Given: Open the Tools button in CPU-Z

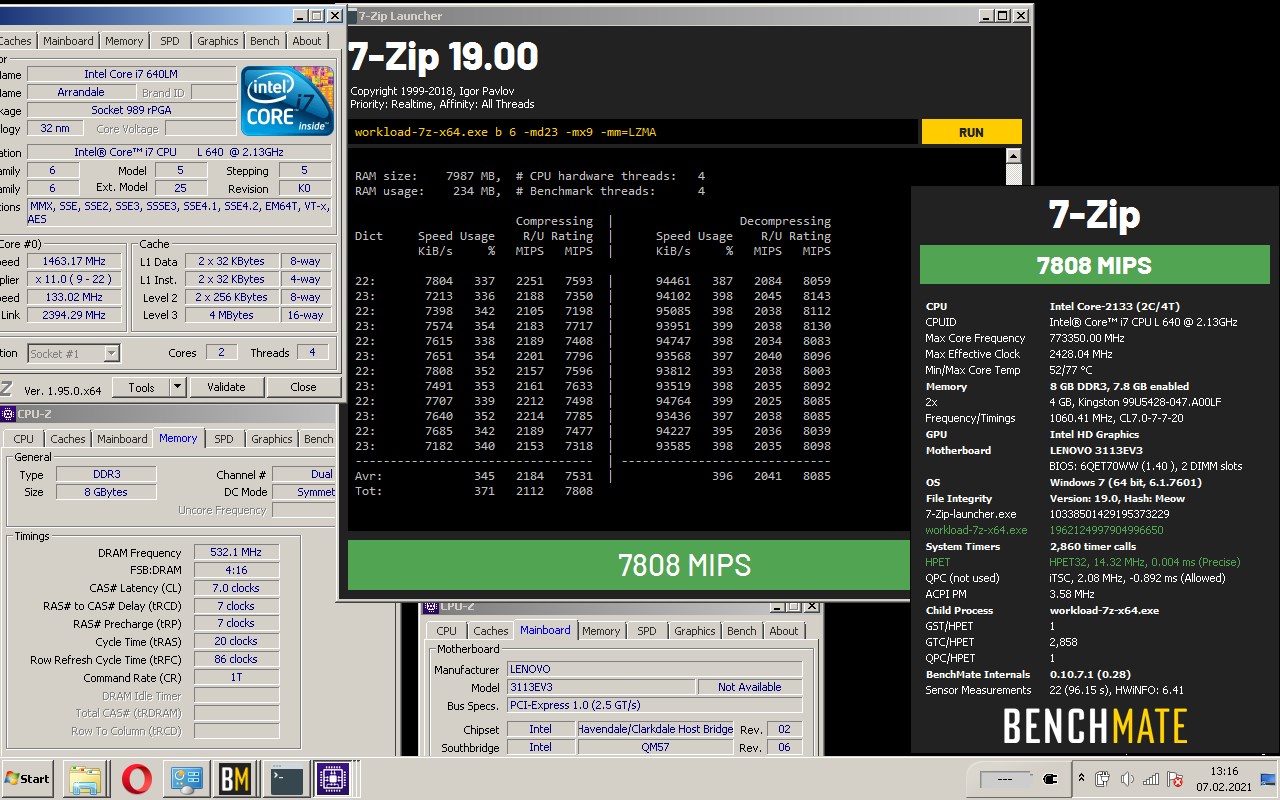Looking at the screenshot, I should pyautogui.click(x=141, y=387).
